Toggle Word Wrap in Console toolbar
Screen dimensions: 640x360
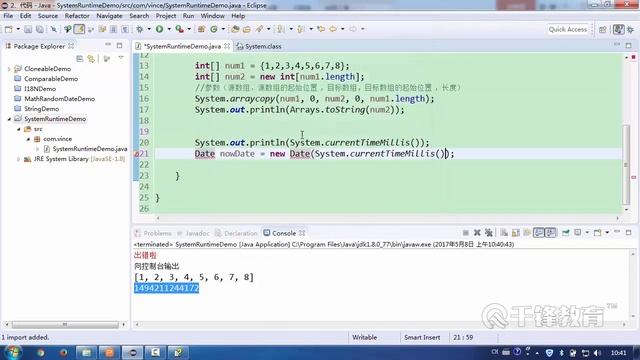[527, 233]
